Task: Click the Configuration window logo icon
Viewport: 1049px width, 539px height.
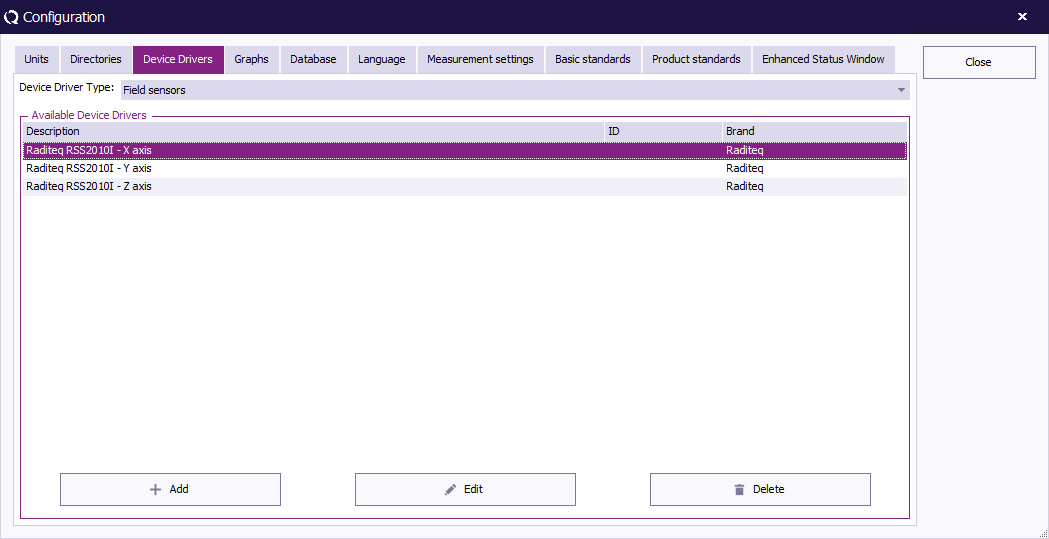Action: click(x=12, y=17)
